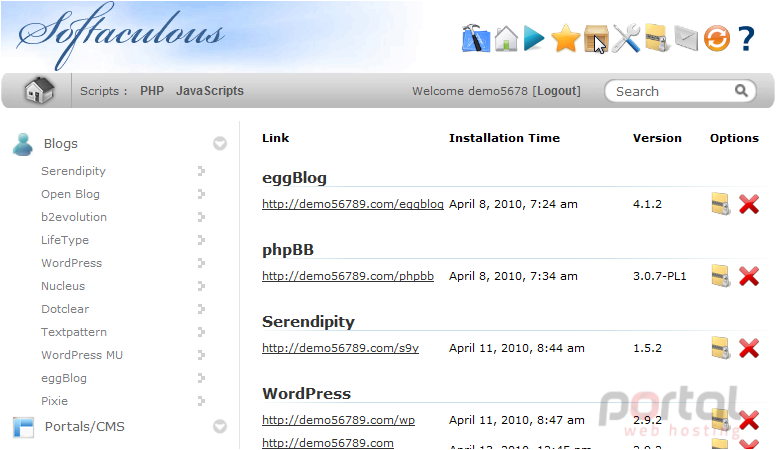This screenshot has height=450, width=776.
Task: Click arrow next to Open Blog in sidebar
Action: pyautogui.click(x=201, y=194)
